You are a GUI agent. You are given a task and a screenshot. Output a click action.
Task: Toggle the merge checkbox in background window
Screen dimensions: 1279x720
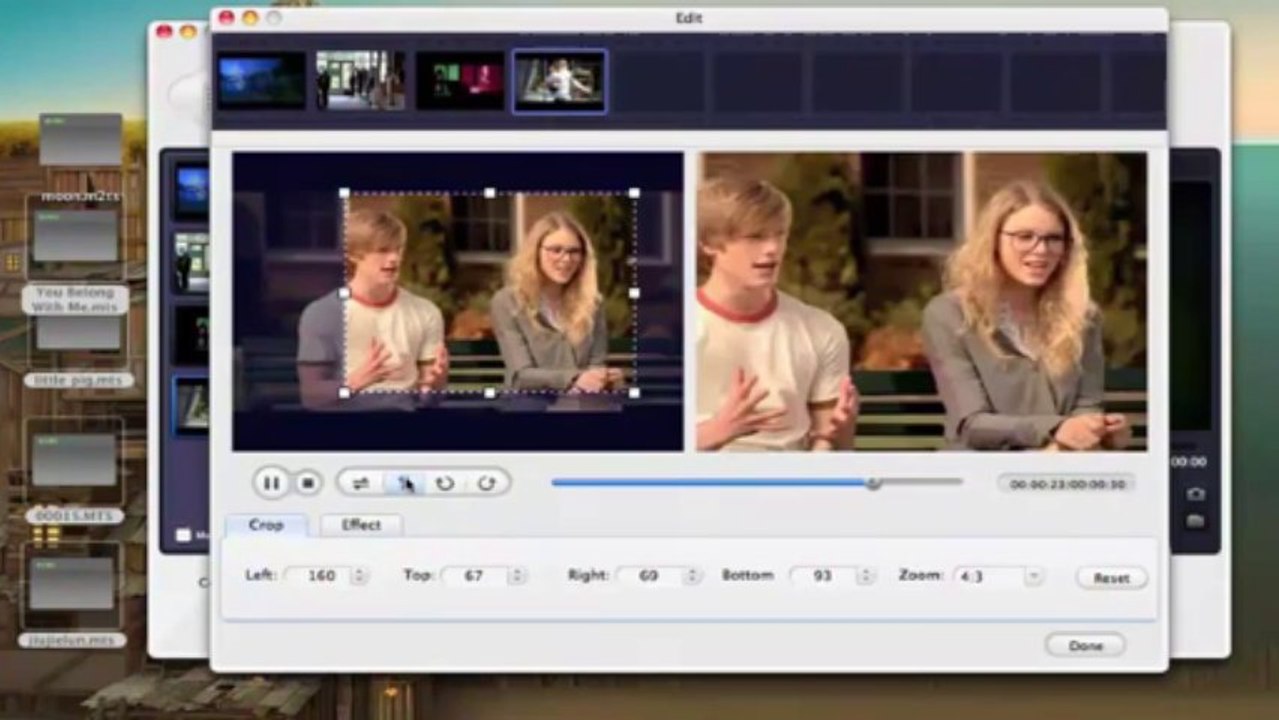coord(183,535)
